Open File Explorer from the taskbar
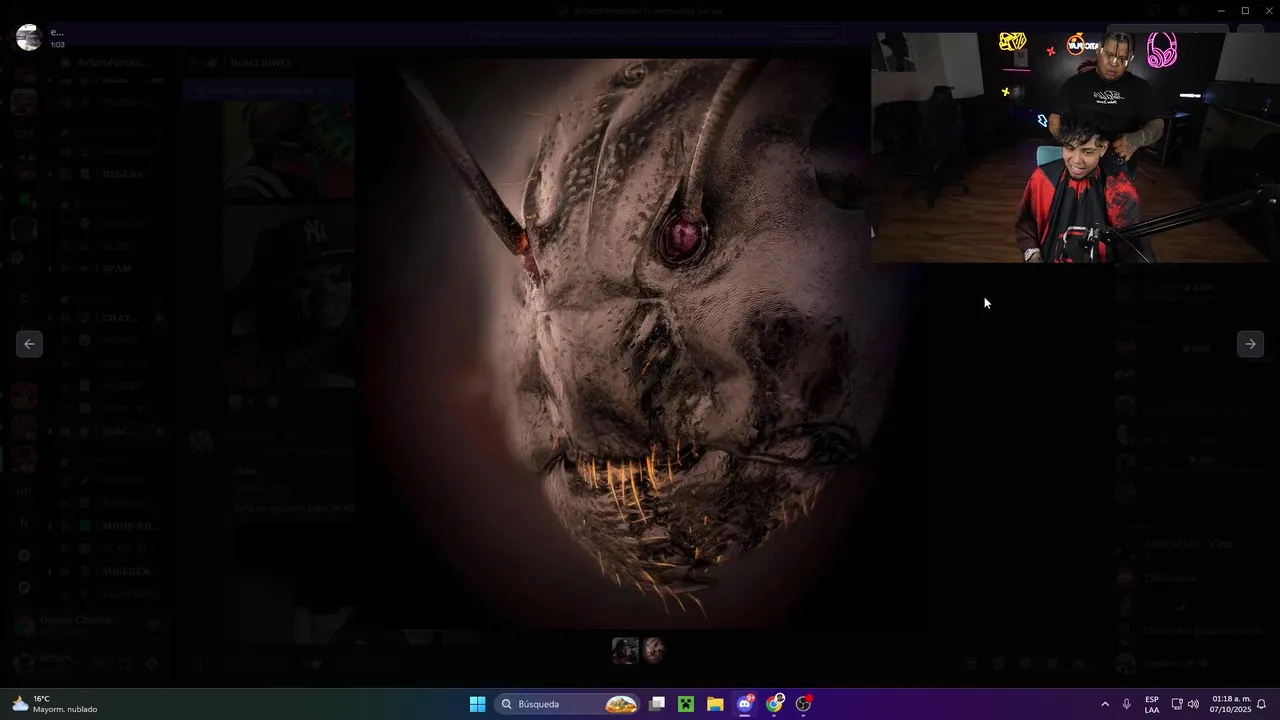The image size is (1280, 720). [x=715, y=704]
